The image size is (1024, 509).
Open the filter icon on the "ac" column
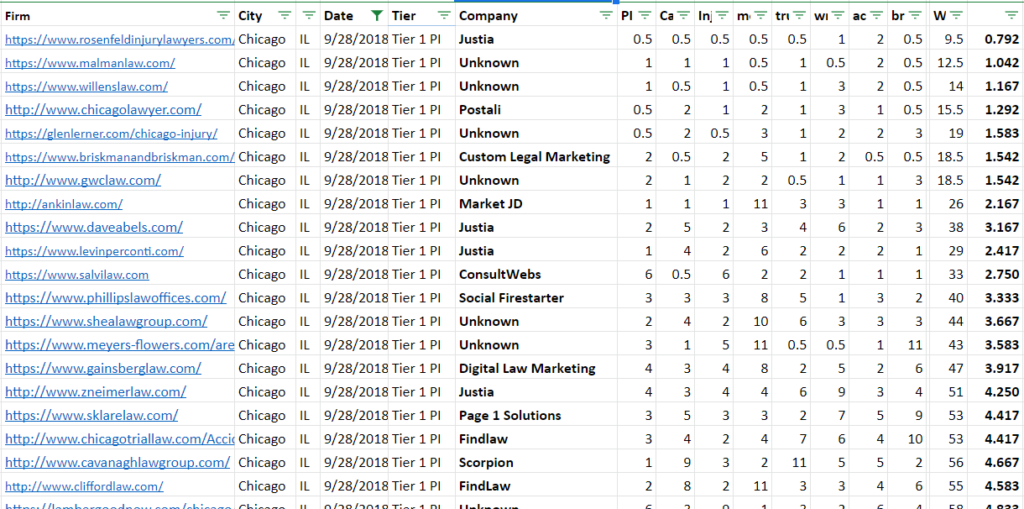pyautogui.click(x=876, y=16)
